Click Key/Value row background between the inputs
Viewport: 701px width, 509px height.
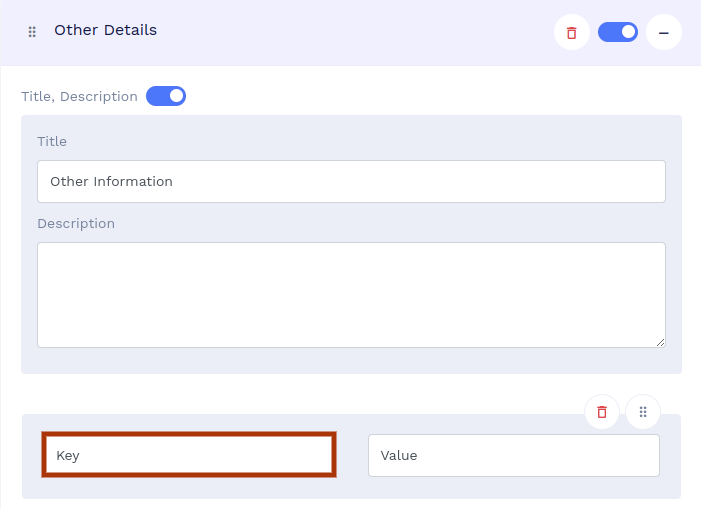pyautogui.click(x=352, y=455)
